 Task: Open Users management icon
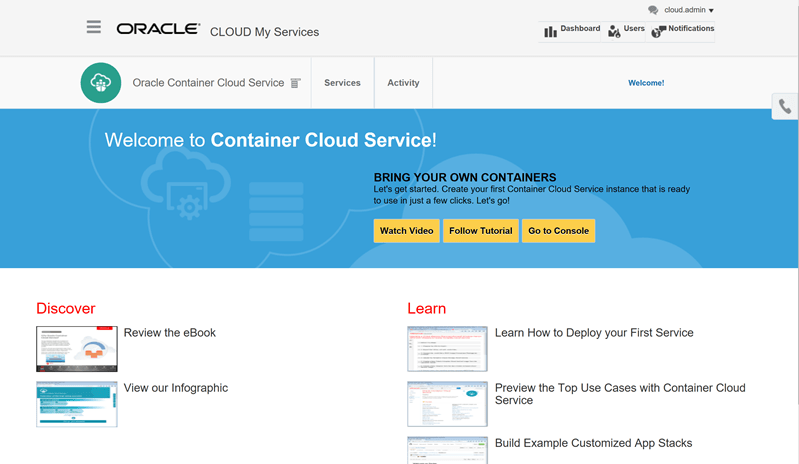tap(614, 32)
